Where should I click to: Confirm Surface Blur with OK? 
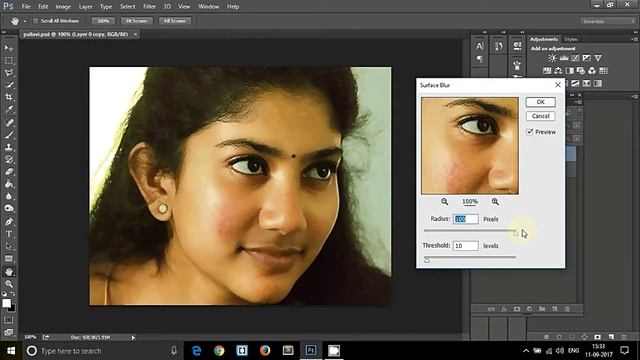(540, 102)
